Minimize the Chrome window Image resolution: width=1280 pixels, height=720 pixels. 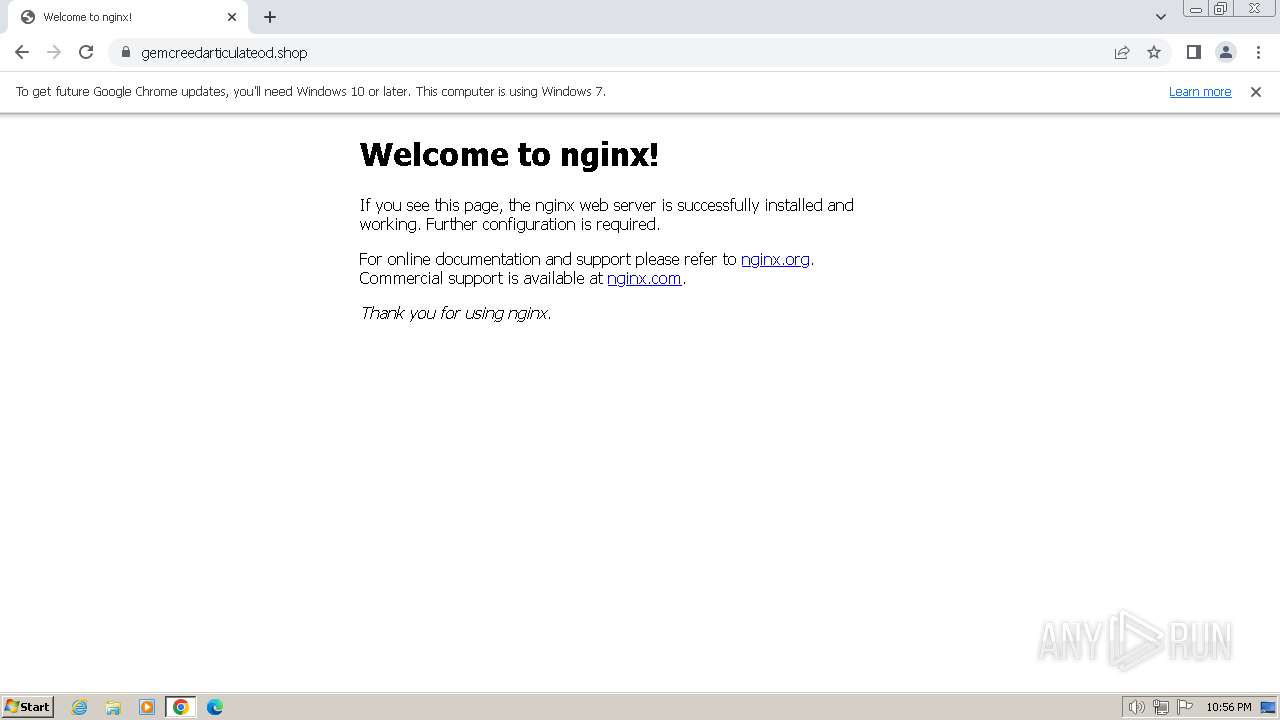(x=1196, y=9)
